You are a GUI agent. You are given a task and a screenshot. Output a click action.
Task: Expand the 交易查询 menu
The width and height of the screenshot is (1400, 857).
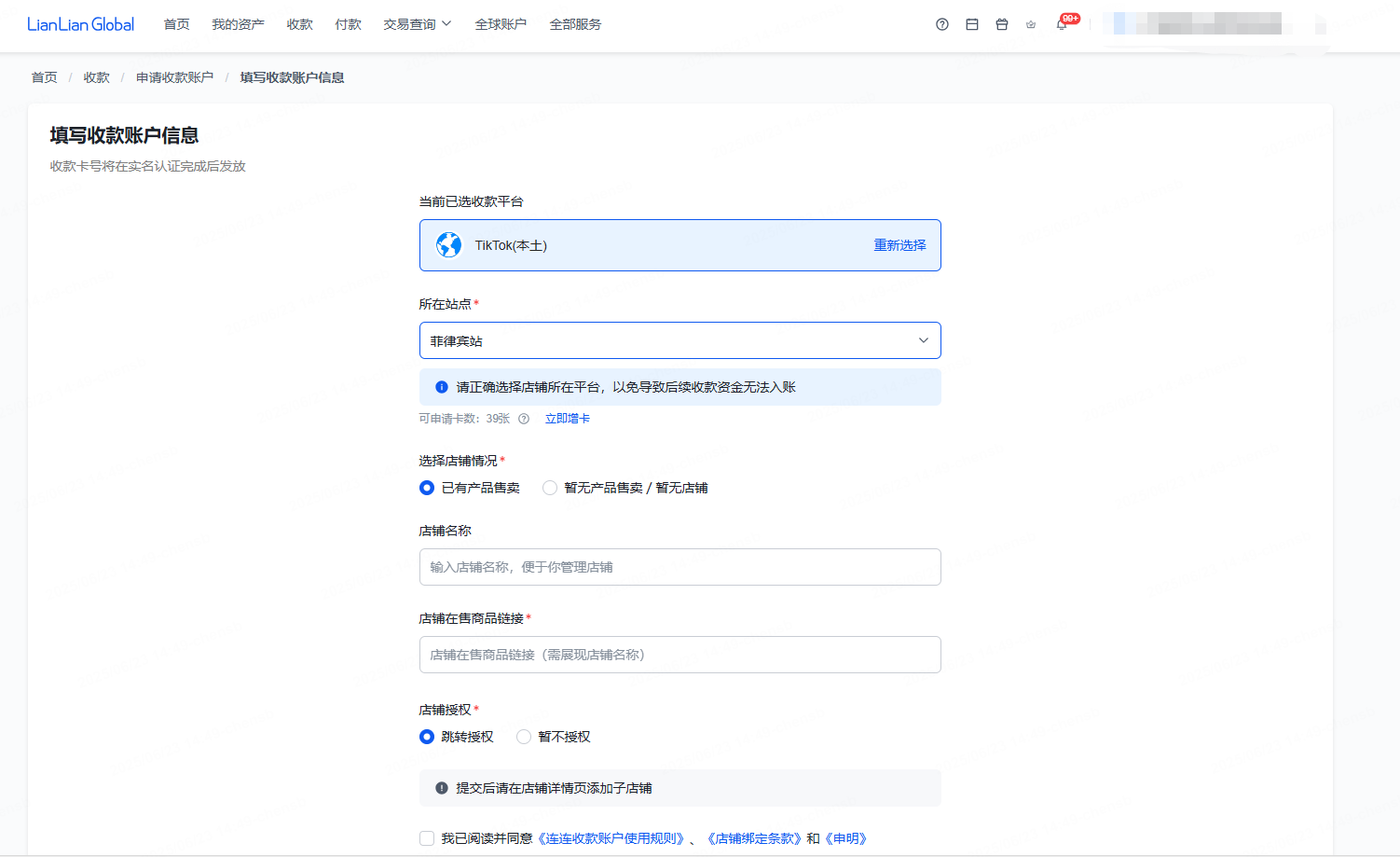(x=417, y=24)
